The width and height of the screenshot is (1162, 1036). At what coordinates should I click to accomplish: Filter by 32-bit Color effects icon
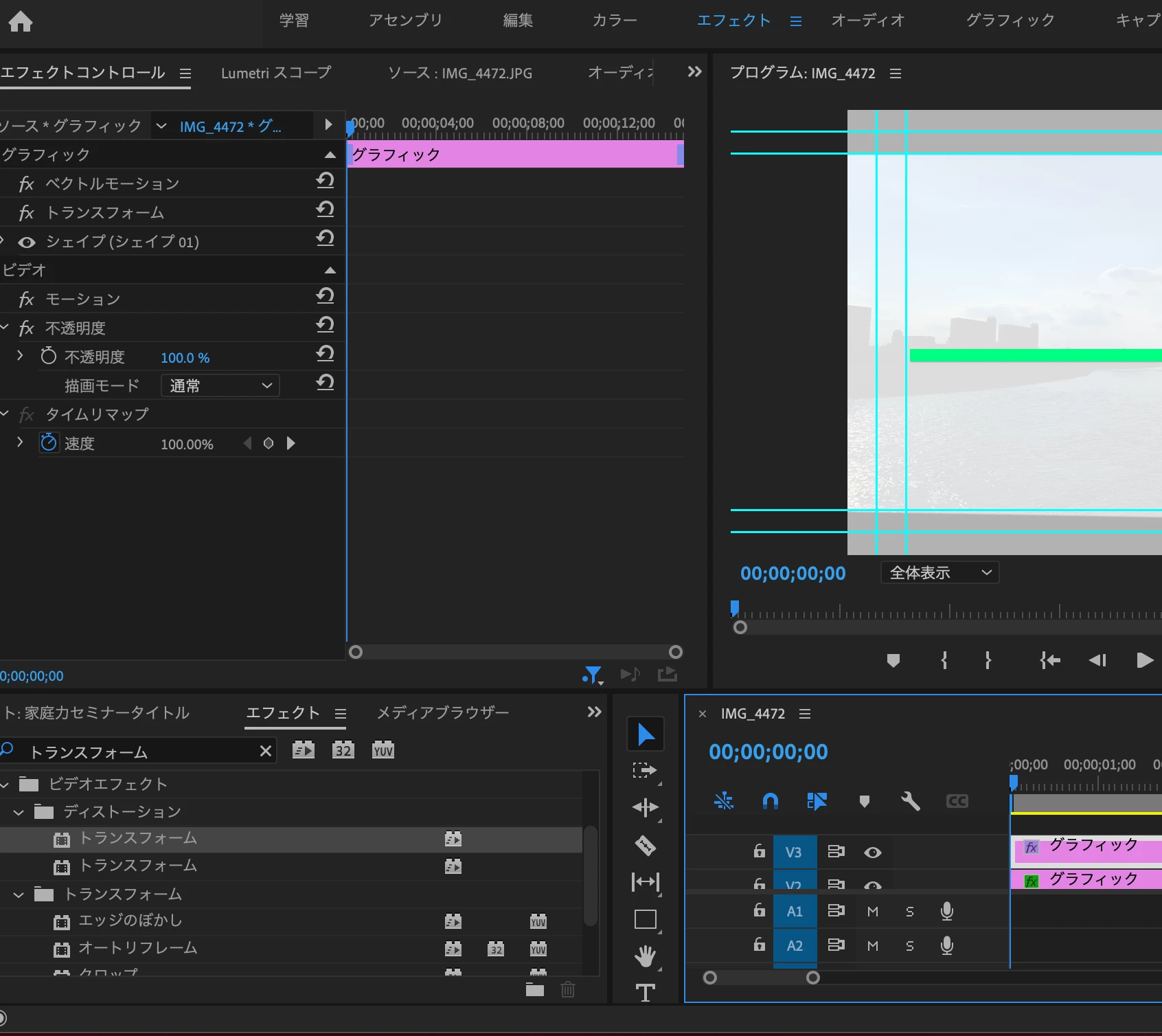(x=343, y=750)
